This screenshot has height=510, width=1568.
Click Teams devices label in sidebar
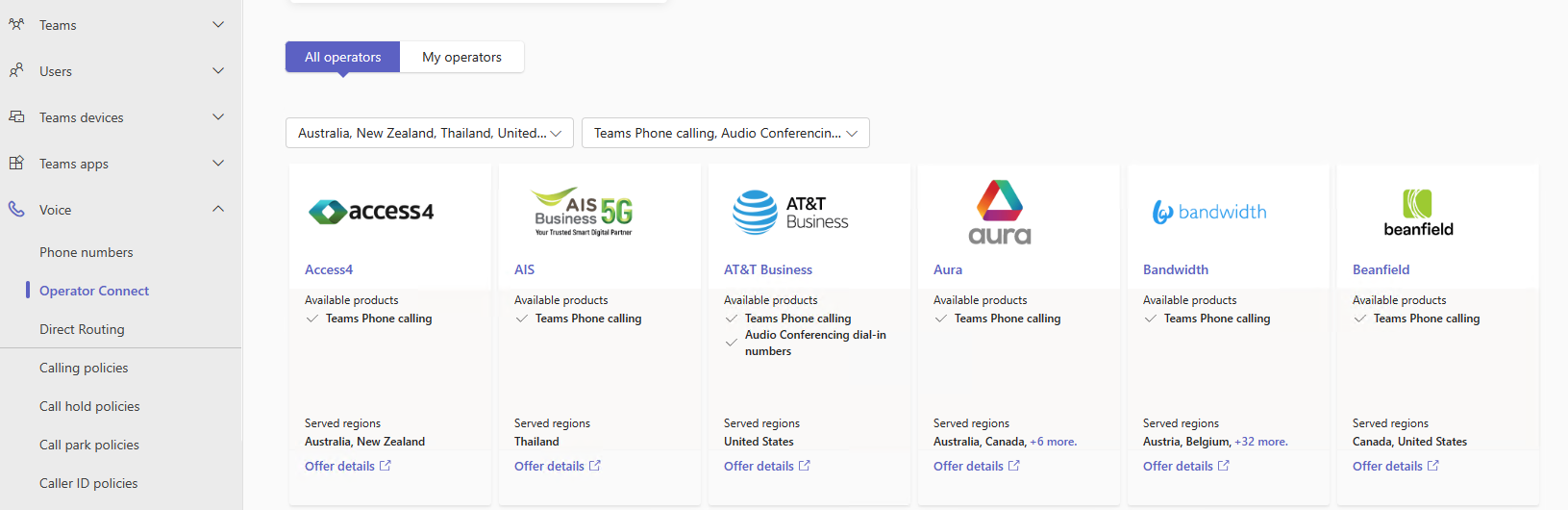82,117
